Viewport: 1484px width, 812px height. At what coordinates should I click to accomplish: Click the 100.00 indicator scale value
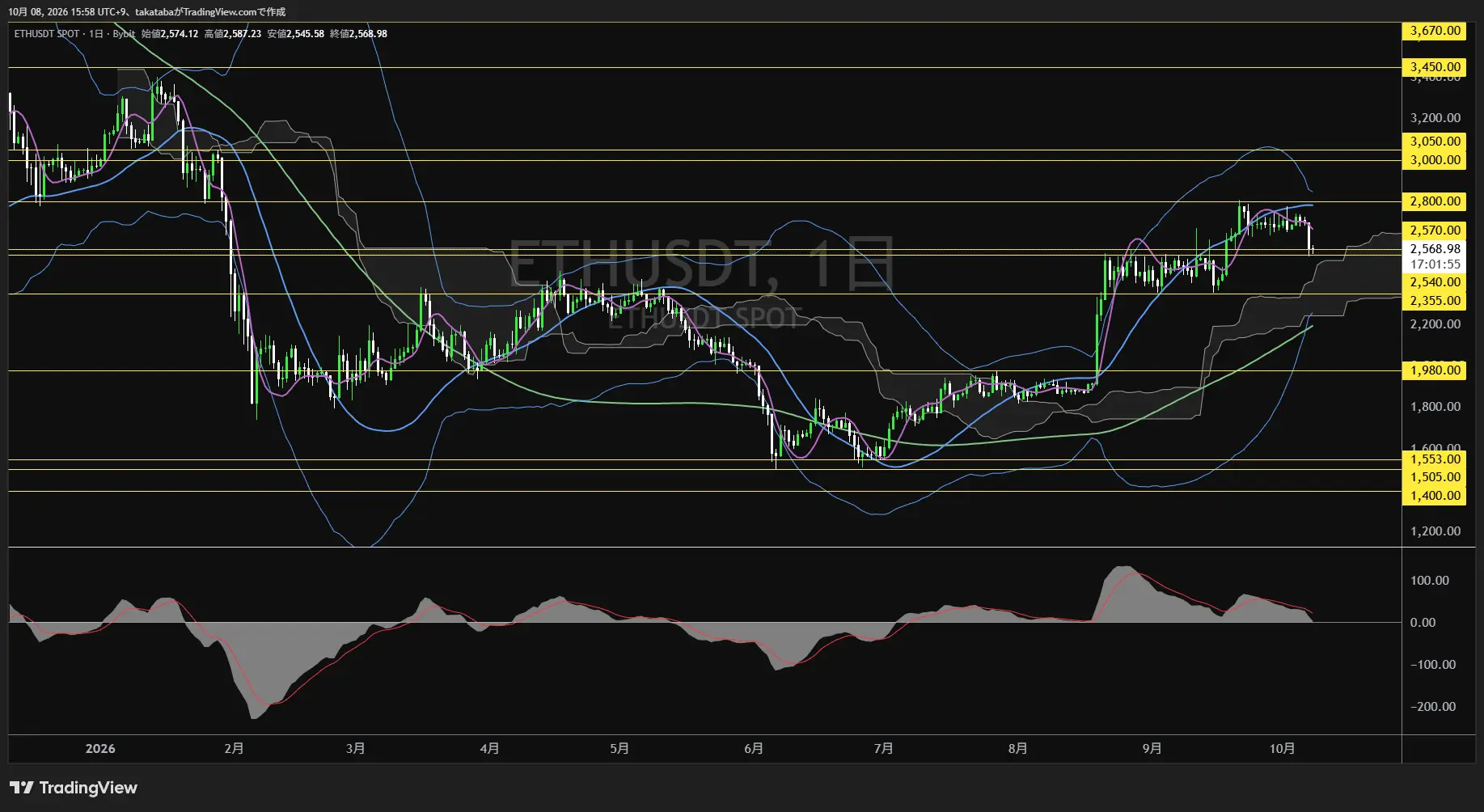(x=1430, y=581)
